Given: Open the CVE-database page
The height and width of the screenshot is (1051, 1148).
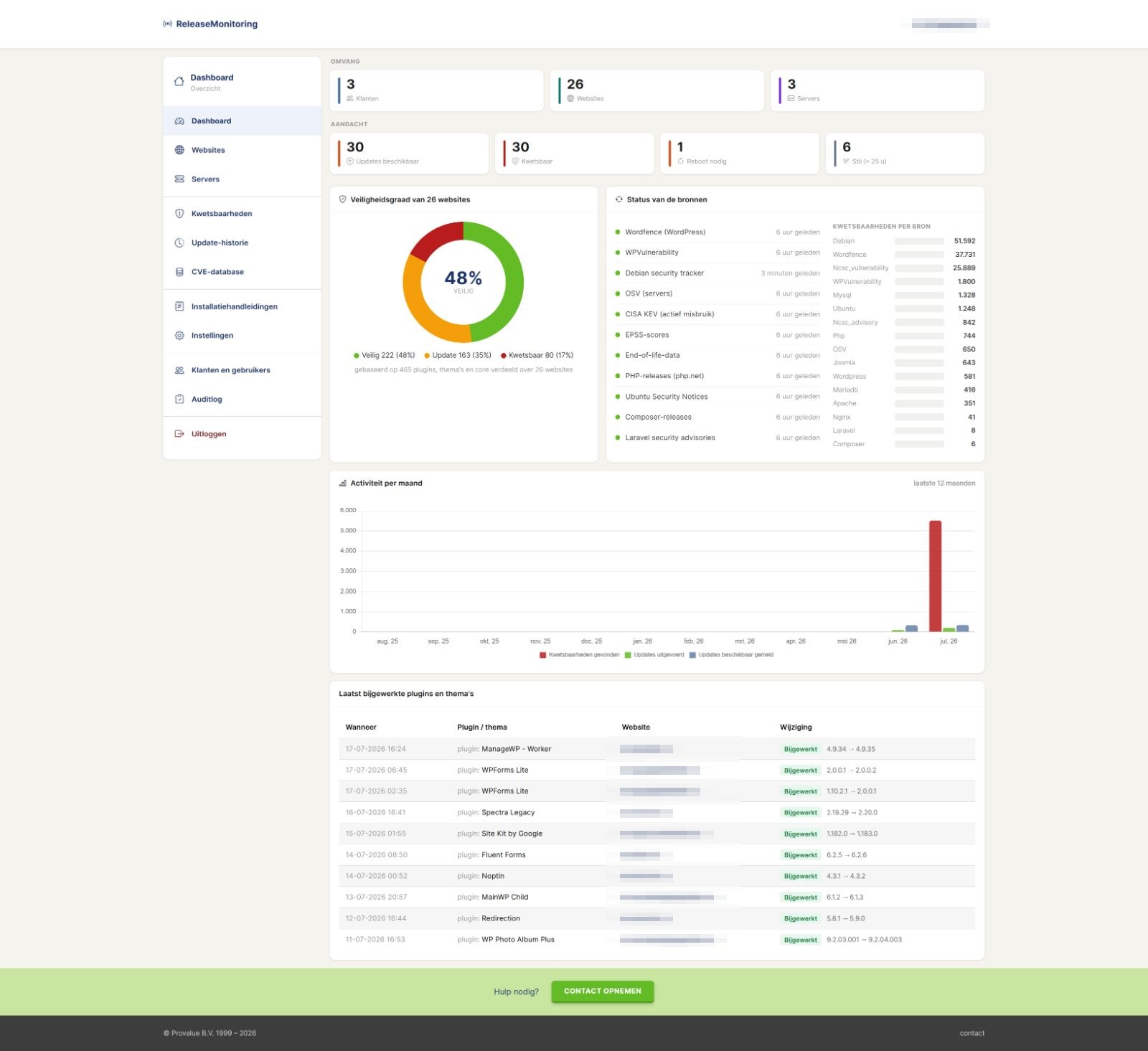Looking at the screenshot, I should coord(242,272).
